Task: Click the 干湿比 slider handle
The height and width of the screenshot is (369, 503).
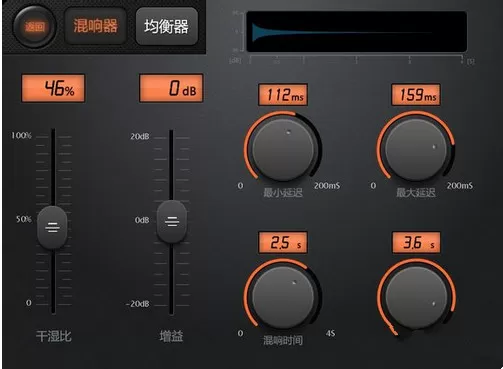Action: (x=52, y=227)
